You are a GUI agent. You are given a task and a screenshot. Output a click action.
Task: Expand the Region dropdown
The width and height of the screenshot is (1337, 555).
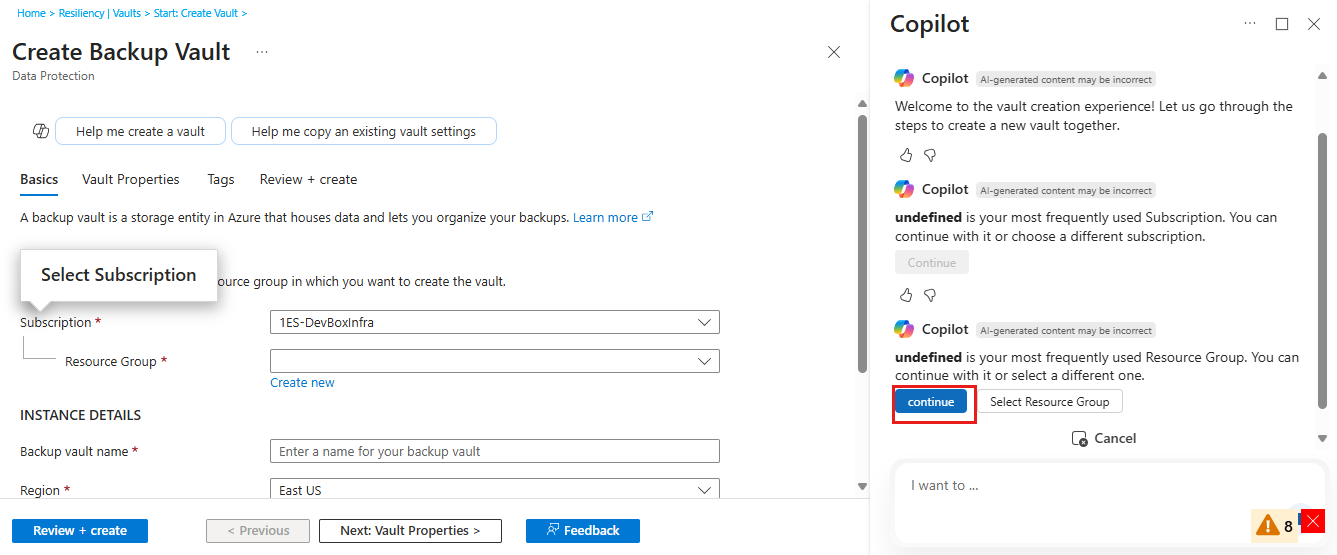coord(494,490)
